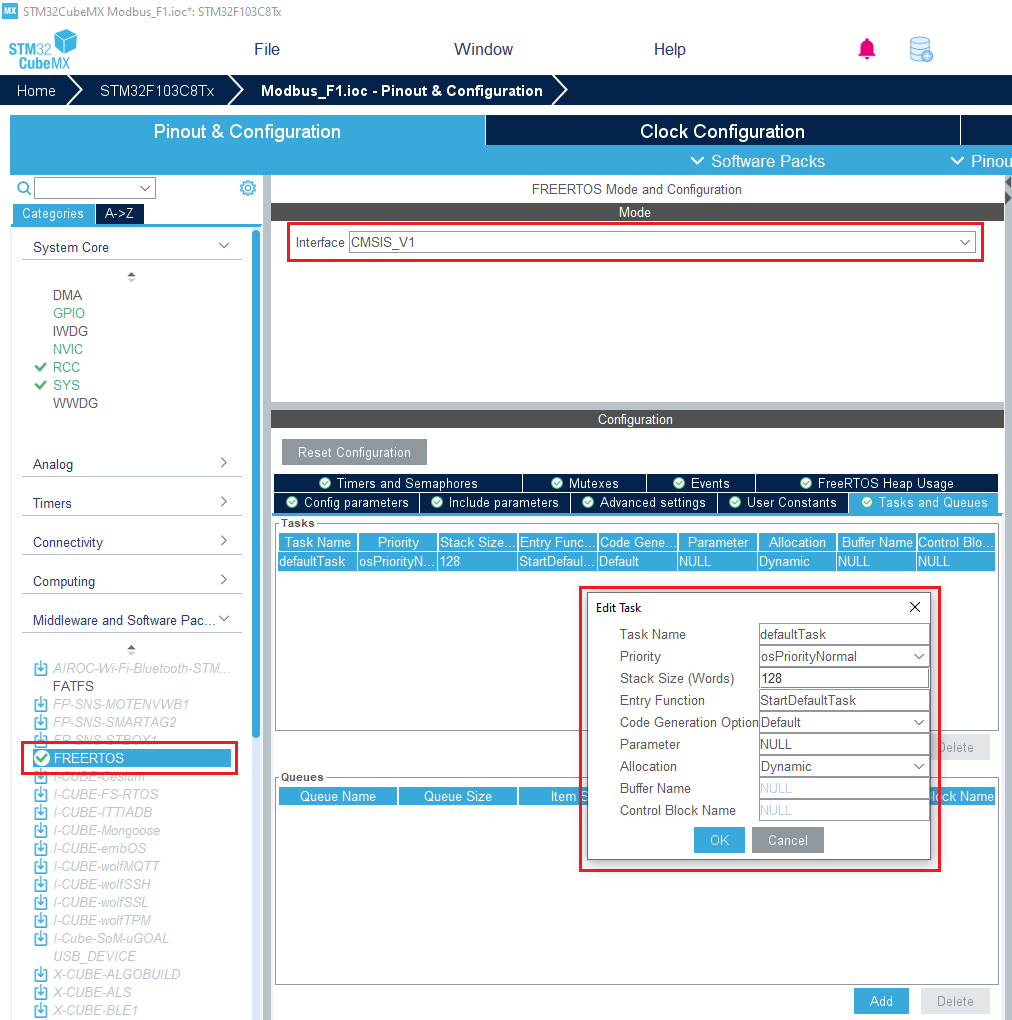This screenshot has width=1012, height=1020.
Task: Open the search field dropdown arrow
Action: [145, 189]
